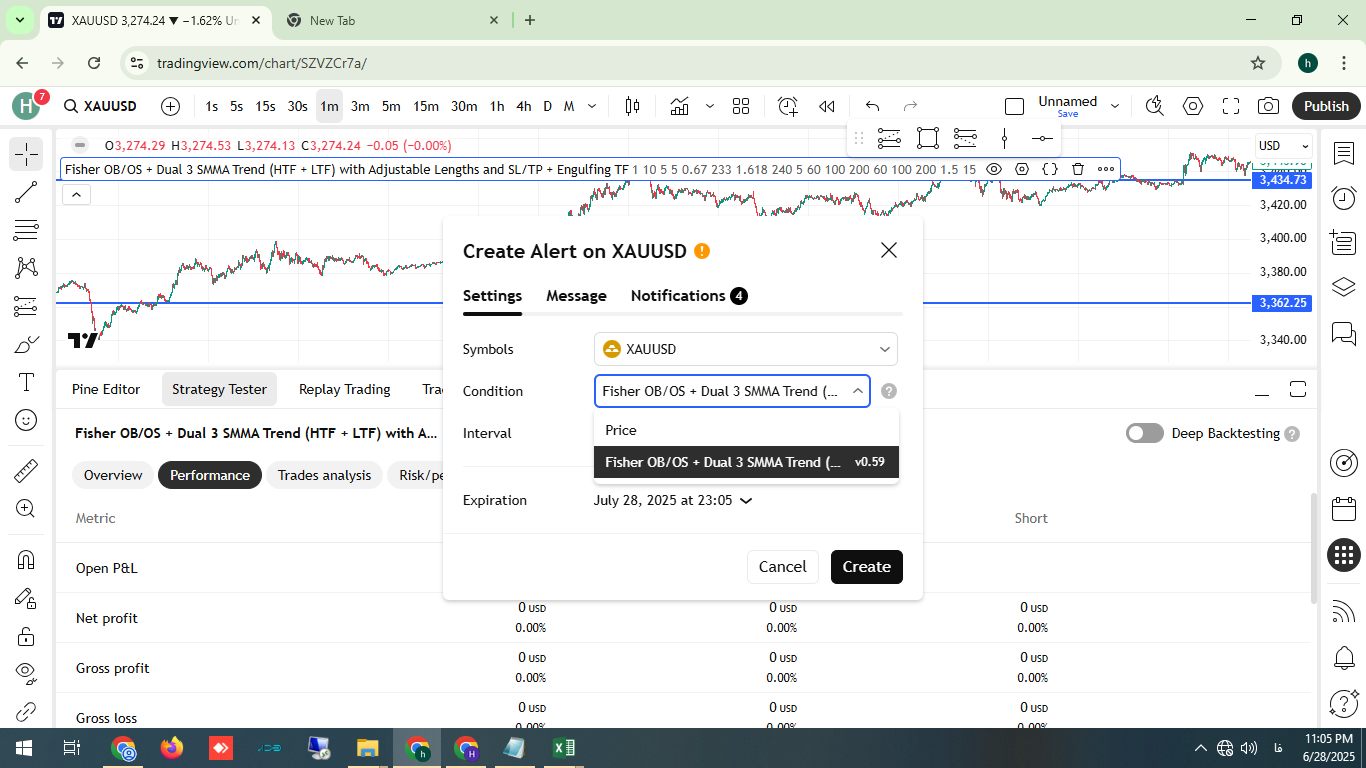Viewport: 1366px width, 768px height.
Task: Open the Fibonacci retracement tool group
Action: [x=26, y=230]
